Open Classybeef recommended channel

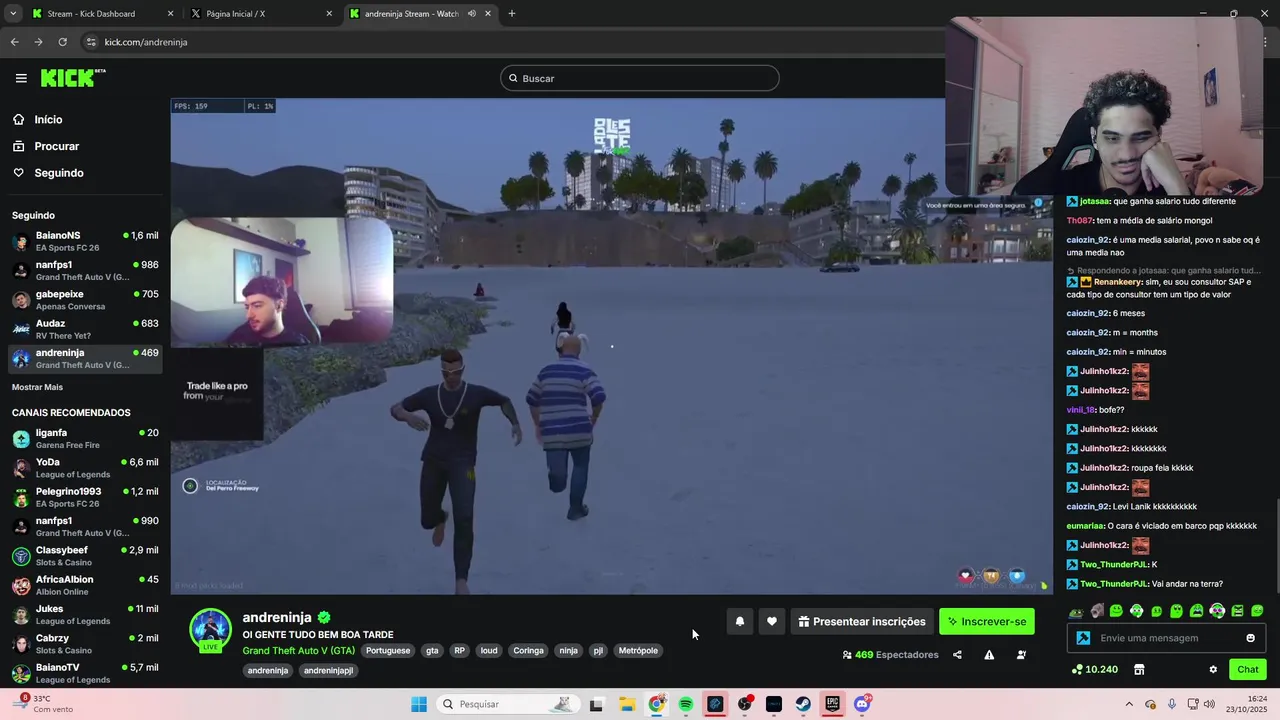point(85,556)
